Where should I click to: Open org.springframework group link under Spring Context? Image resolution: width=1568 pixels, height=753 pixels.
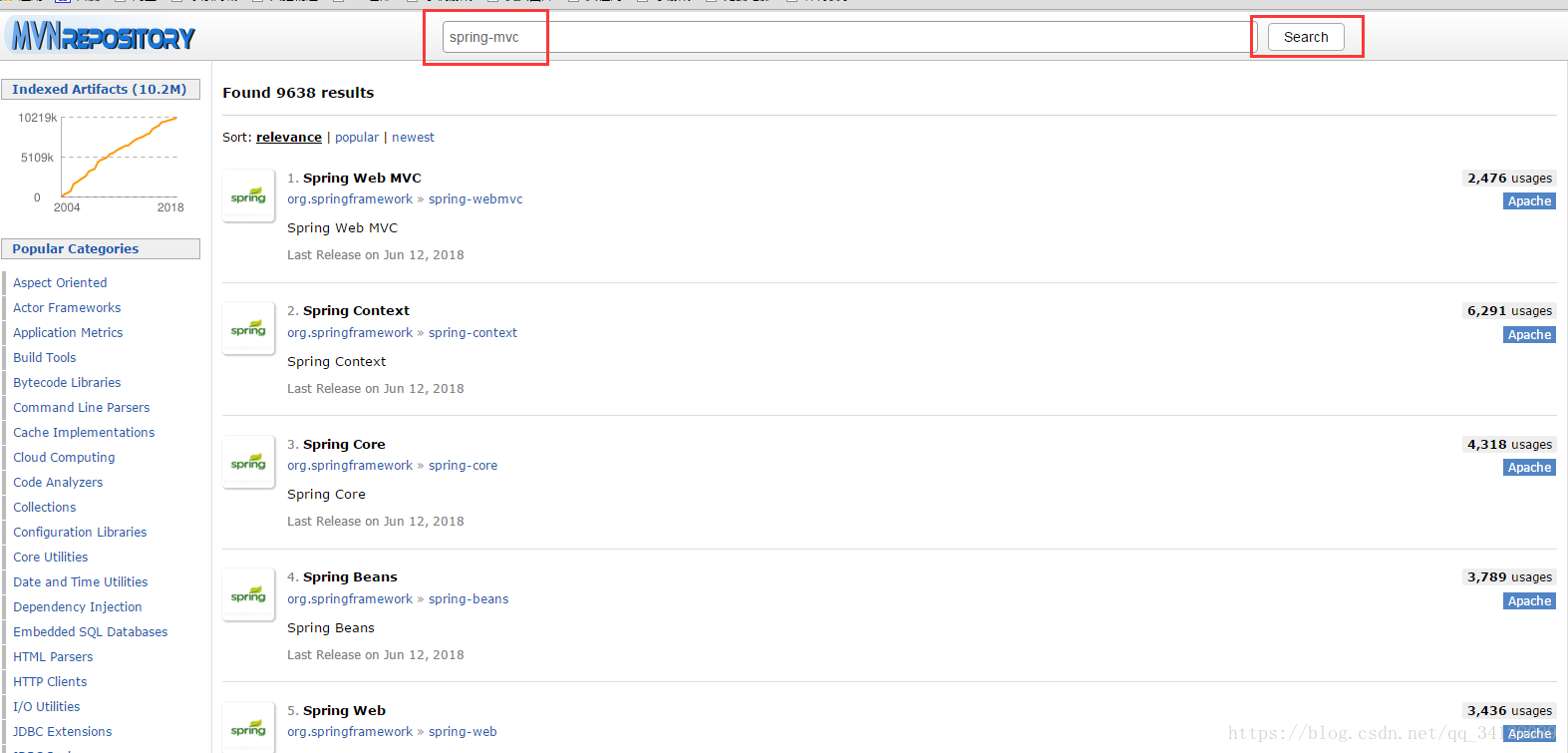point(350,333)
